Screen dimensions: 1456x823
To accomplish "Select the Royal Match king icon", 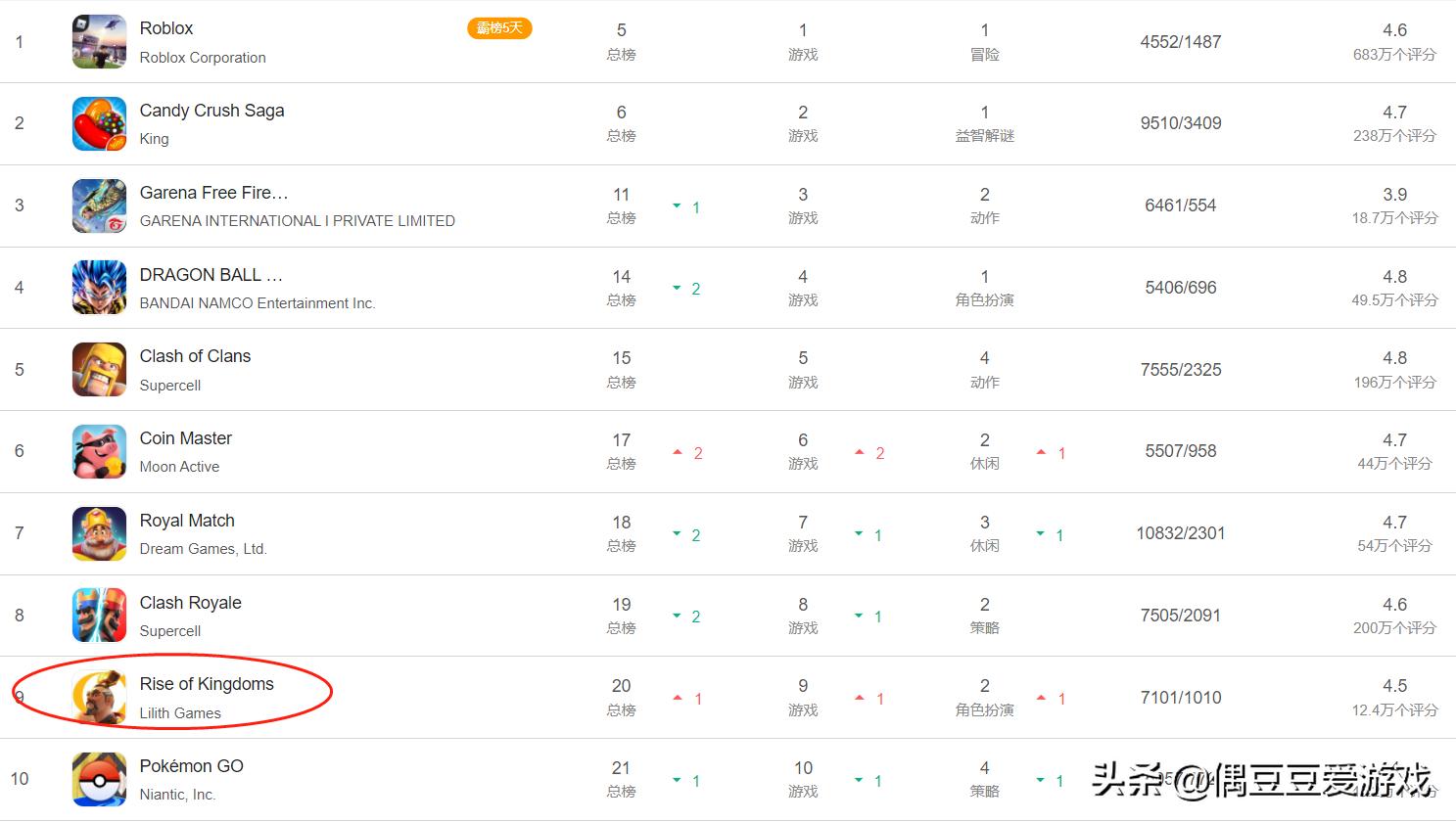I will pyautogui.click(x=99, y=533).
